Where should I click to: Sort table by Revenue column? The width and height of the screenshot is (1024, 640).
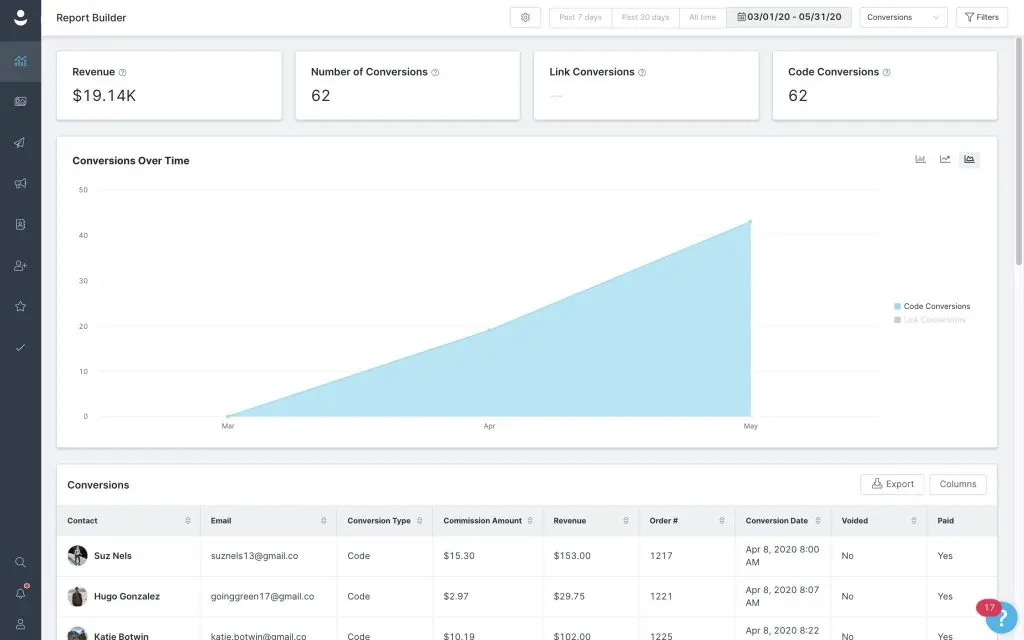point(591,521)
